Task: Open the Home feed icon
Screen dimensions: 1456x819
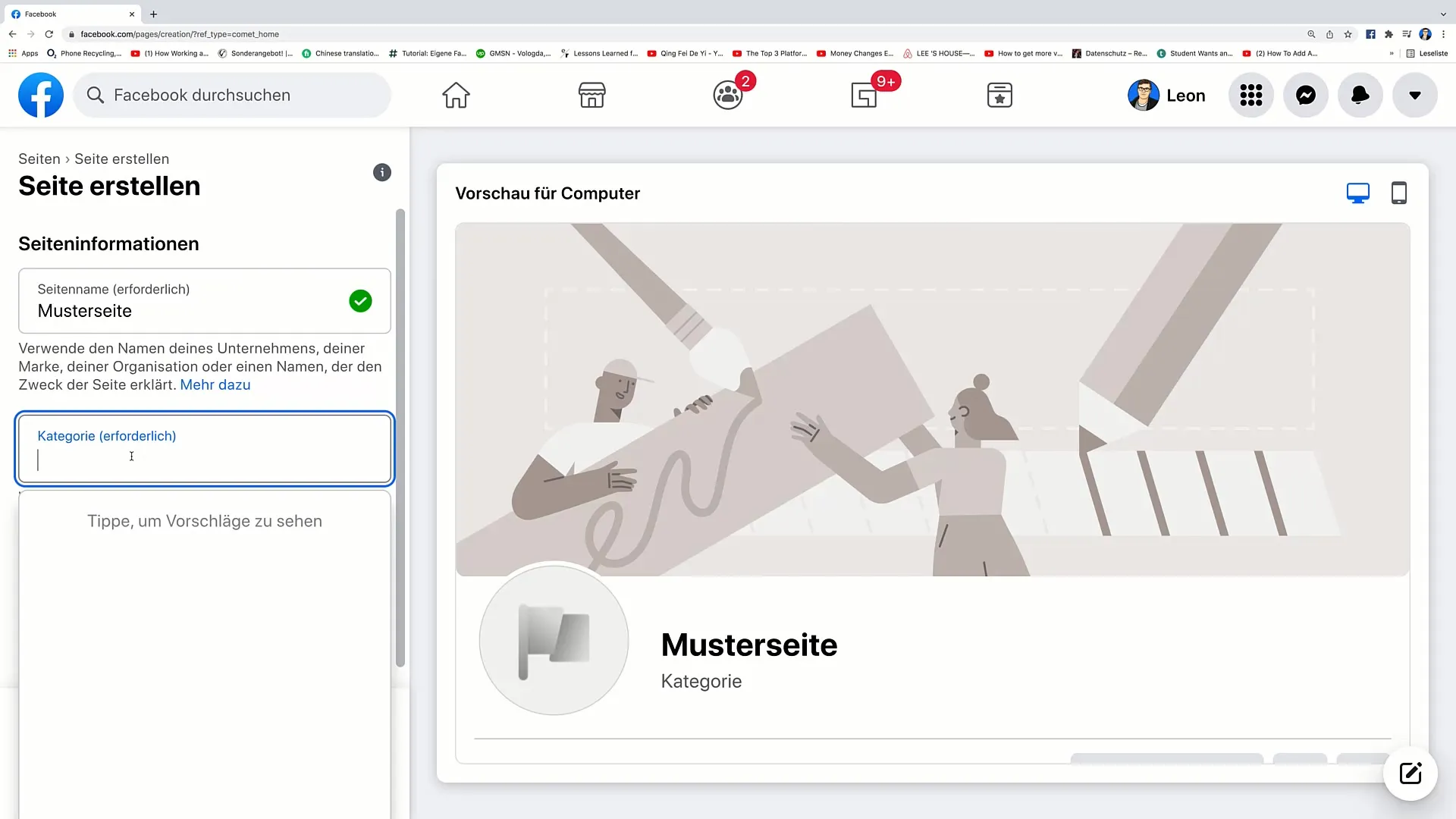Action: click(x=456, y=96)
